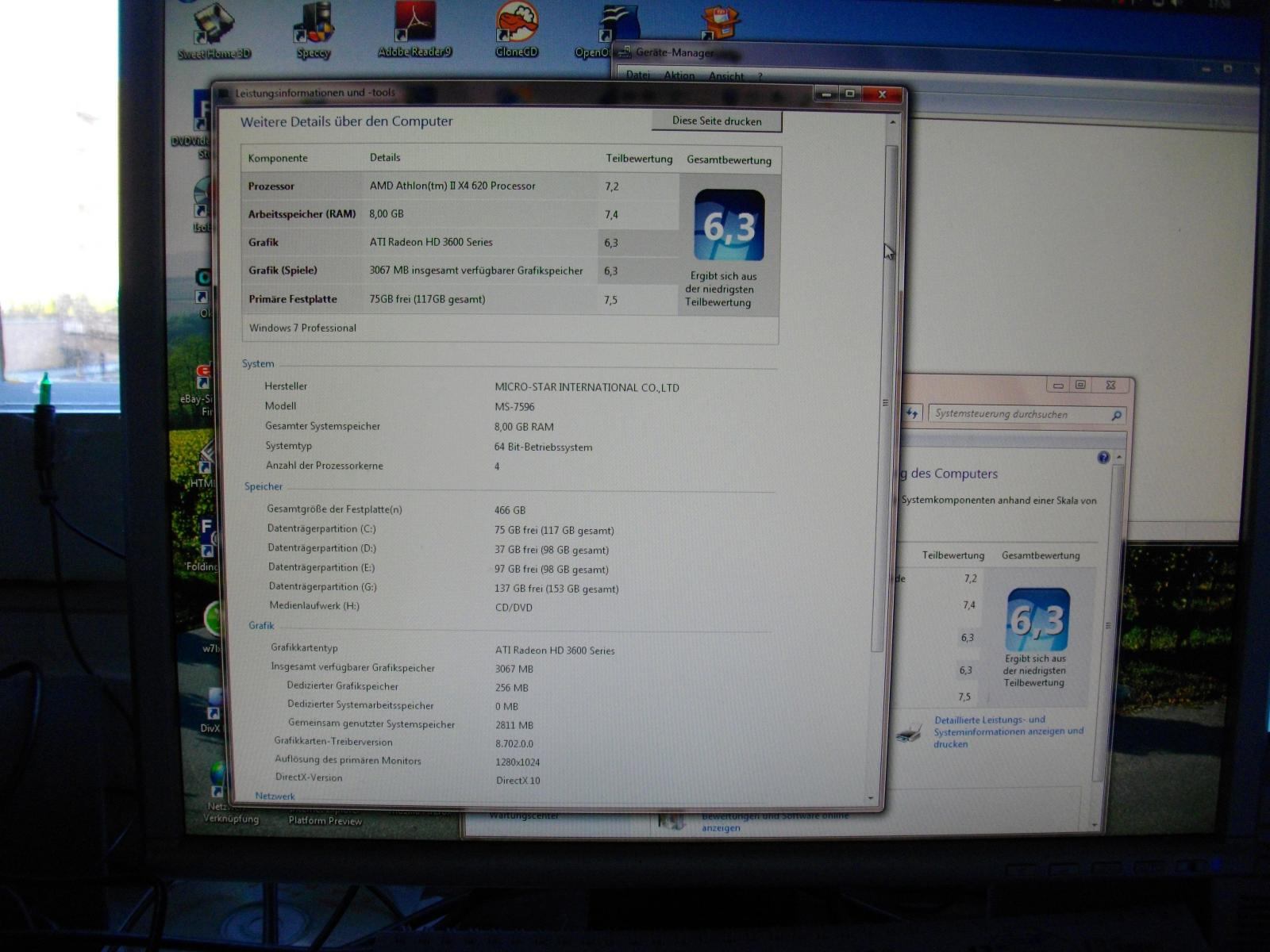Click the 'Datenträgerpartition (E:)' label
The width and height of the screenshot is (1270, 952).
click(321, 567)
